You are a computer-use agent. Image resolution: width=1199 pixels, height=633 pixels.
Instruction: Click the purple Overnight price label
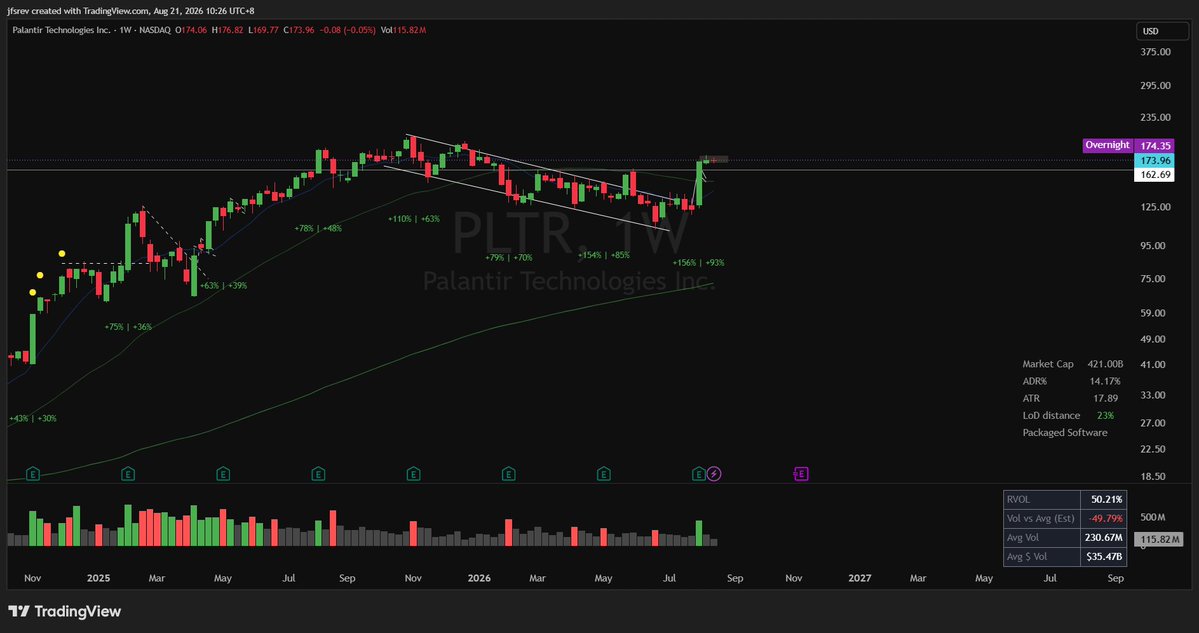(1106, 145)
